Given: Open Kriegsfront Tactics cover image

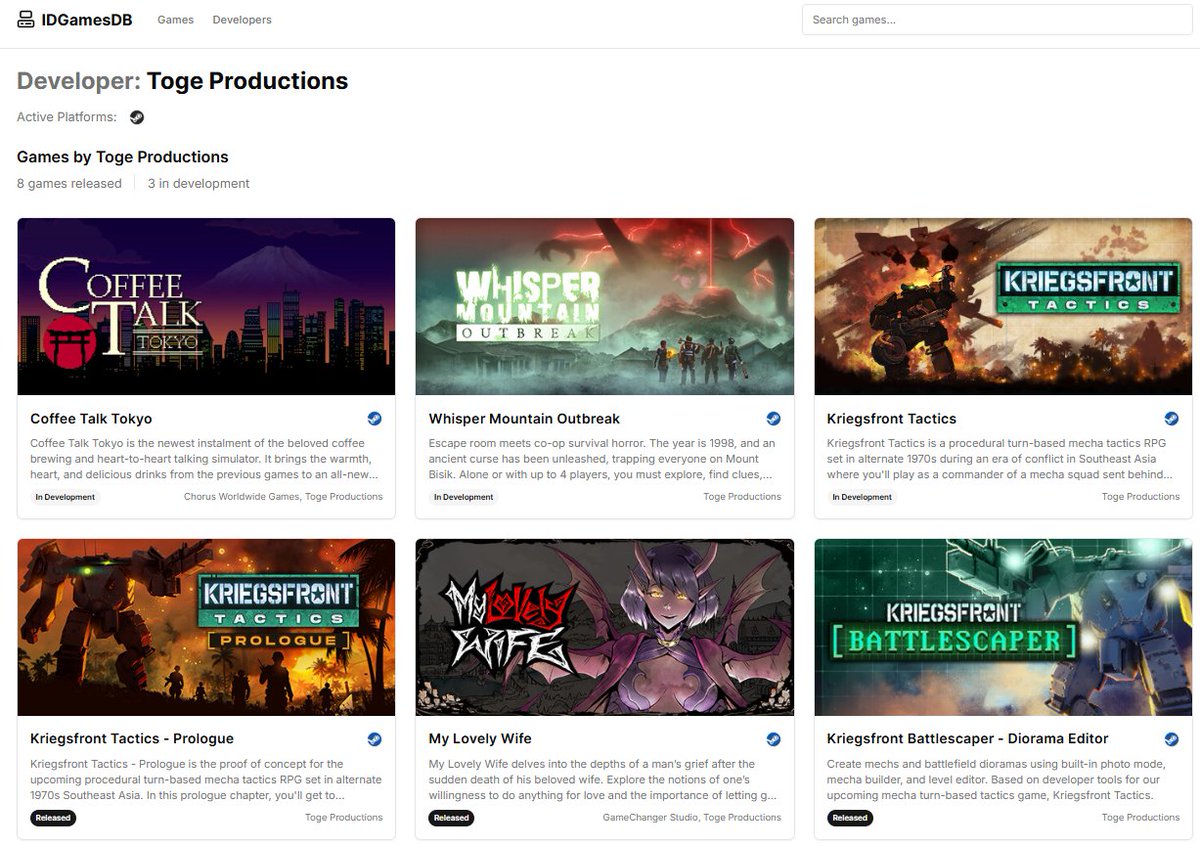Looking at the screenshot, I should [x=1003, y=307].
